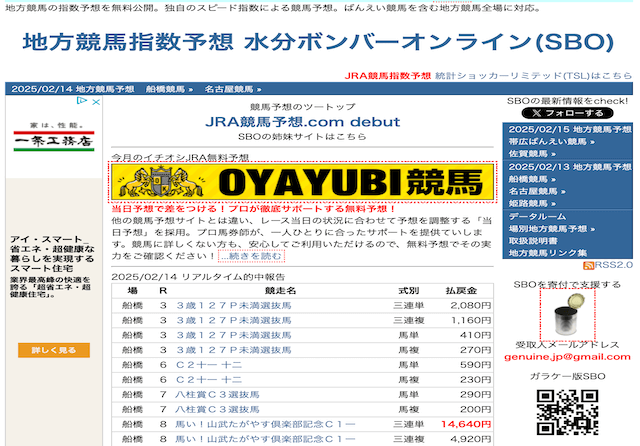Image resolution: width=640 pixels, height=446 pixels.
Task: Open 八柱賞Ｃ３選抜馬 in the 馬単 row
Action: pyautogui.click(x=218, y=395)
